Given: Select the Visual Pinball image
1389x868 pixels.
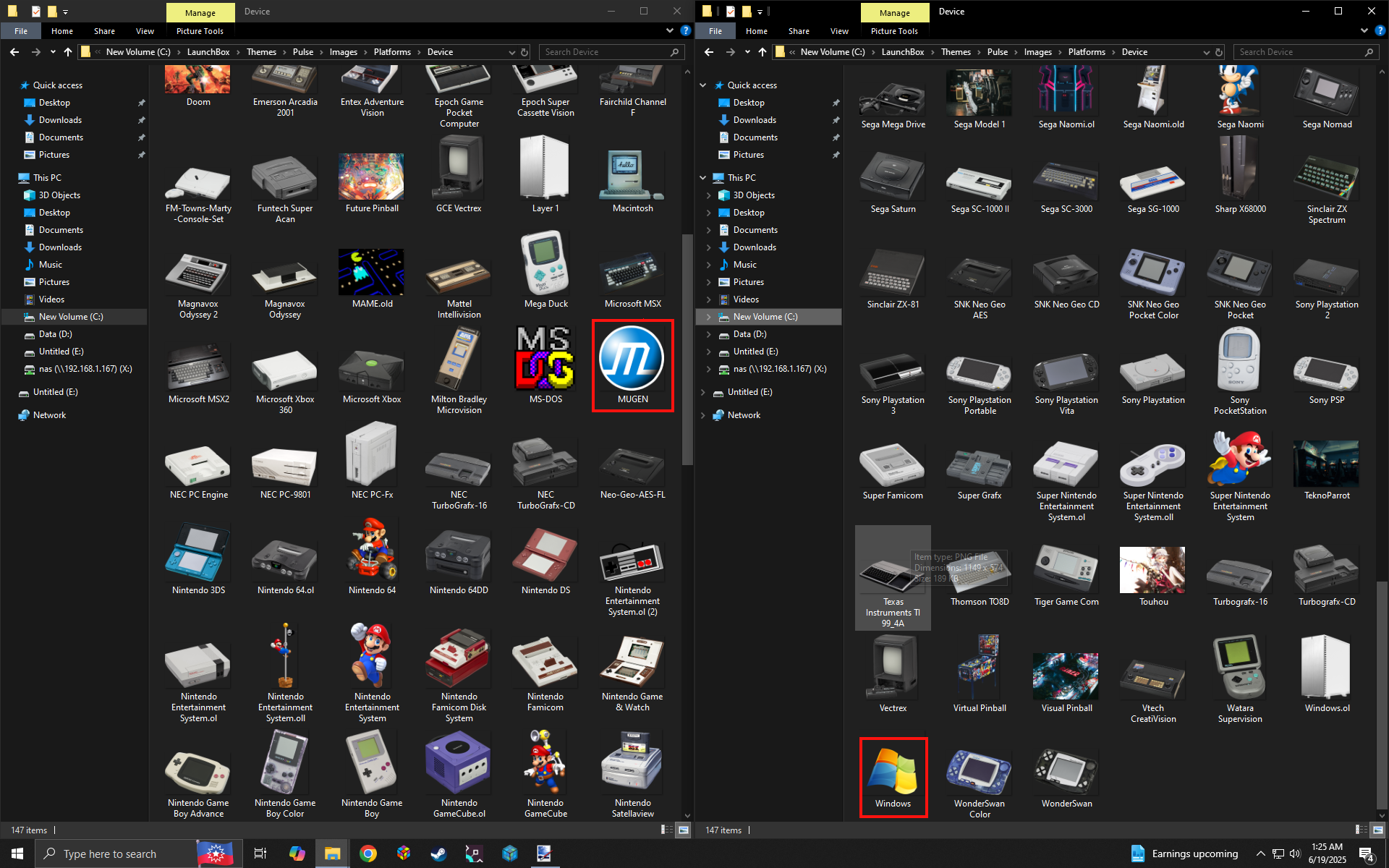Looking at the screenshot, I should click(1066, 683).
